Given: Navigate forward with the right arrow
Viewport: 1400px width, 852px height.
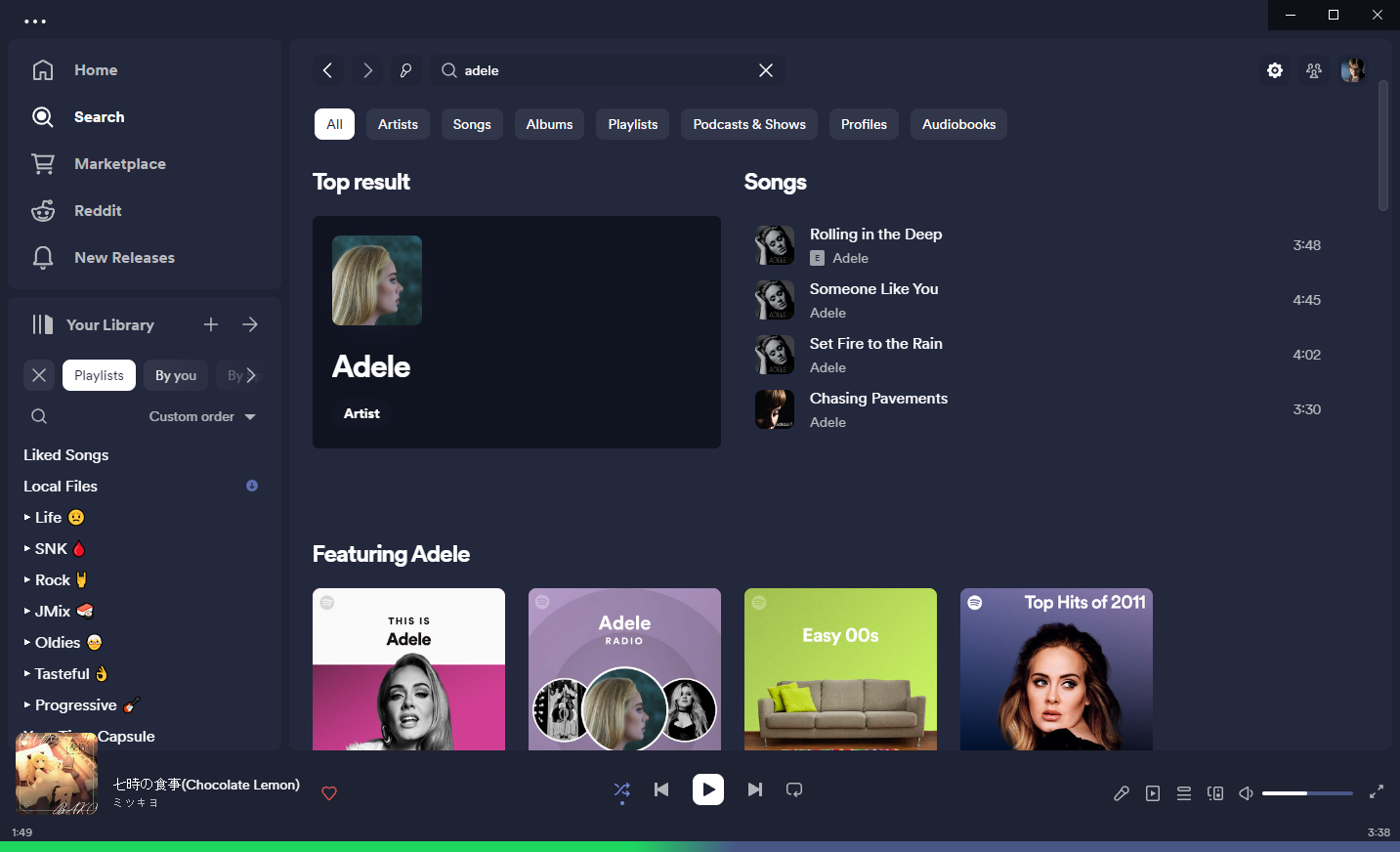Looking at the screenshot, I should pyautogui.click(x=367, y=70).
